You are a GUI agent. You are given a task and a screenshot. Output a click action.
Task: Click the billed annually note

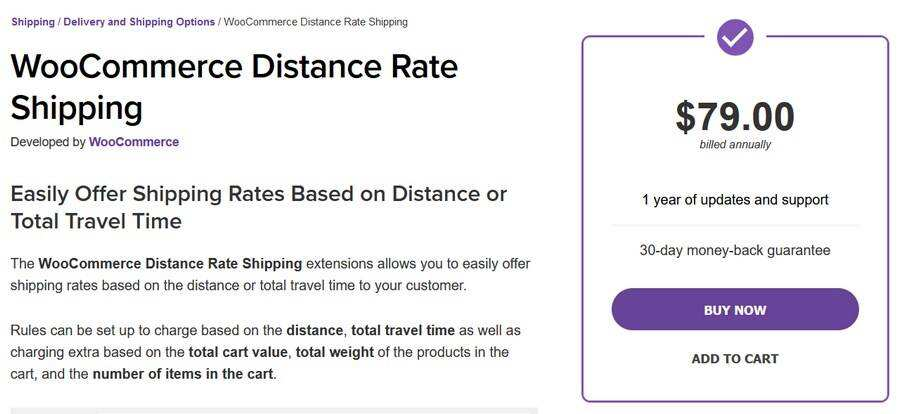(x=735, y=145)
